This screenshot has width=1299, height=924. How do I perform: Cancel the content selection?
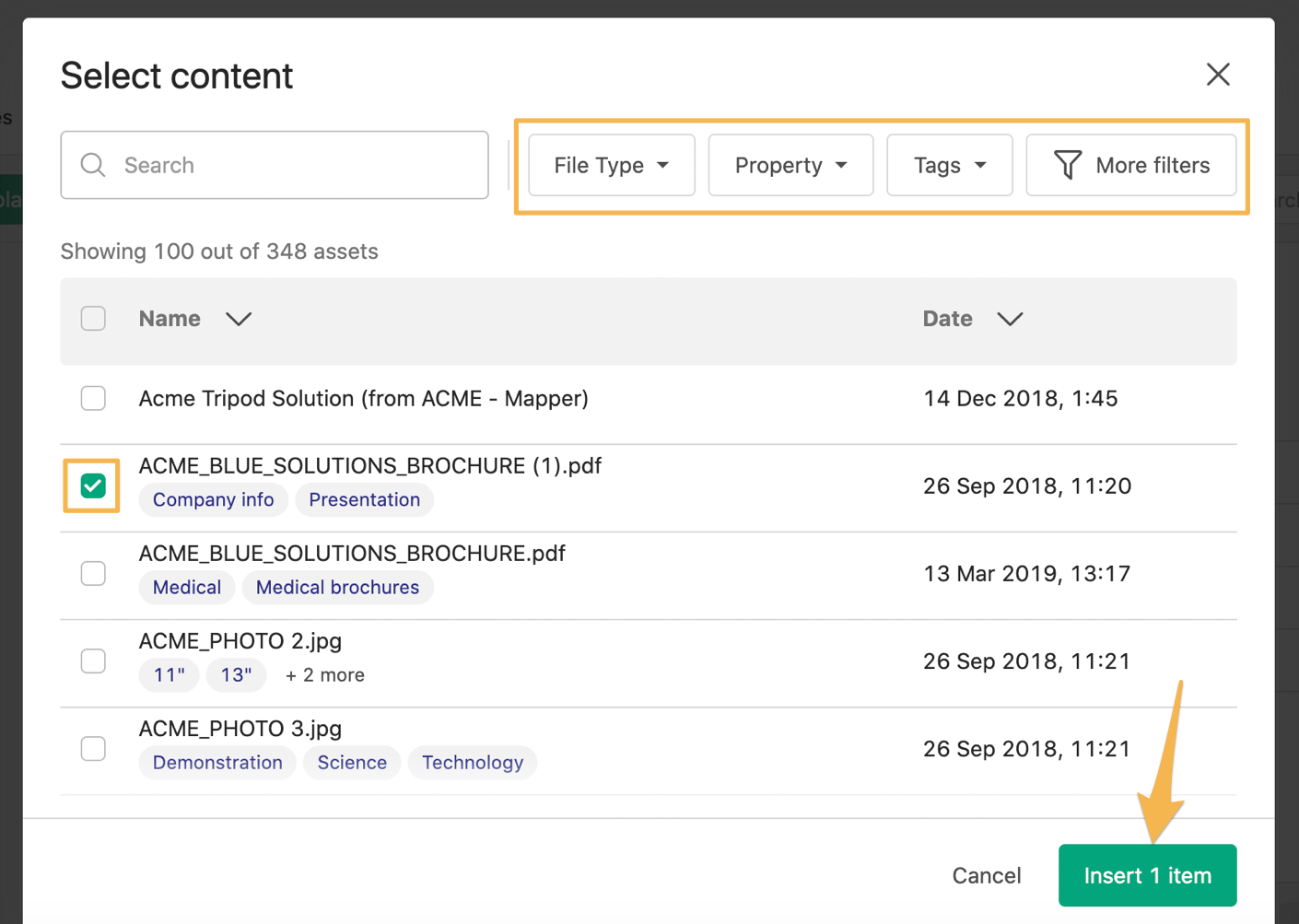[x=986, y=875]
